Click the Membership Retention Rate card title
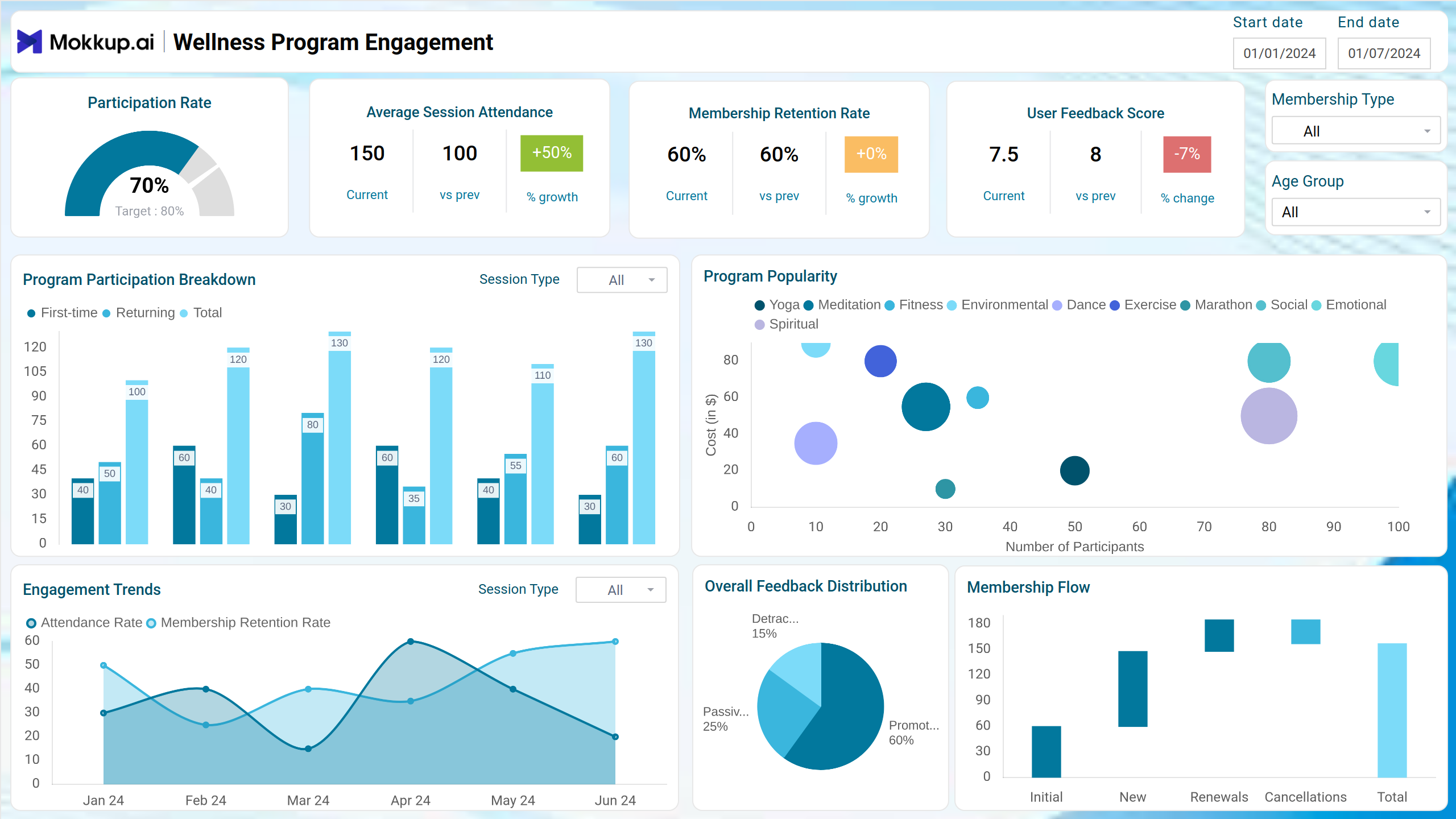Screen dimensions: 1456x819 click(x=779, y=113)
